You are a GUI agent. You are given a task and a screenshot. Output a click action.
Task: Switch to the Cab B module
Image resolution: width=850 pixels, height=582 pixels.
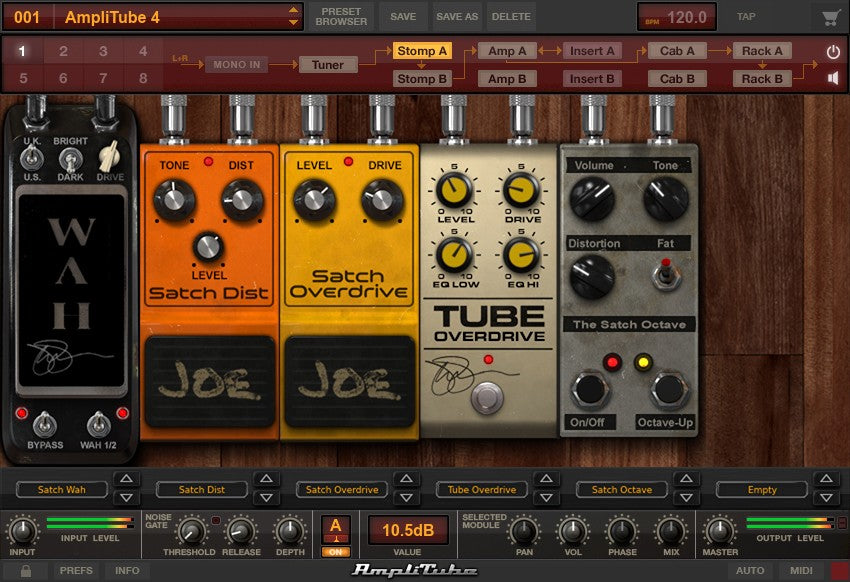coord(677,79)
